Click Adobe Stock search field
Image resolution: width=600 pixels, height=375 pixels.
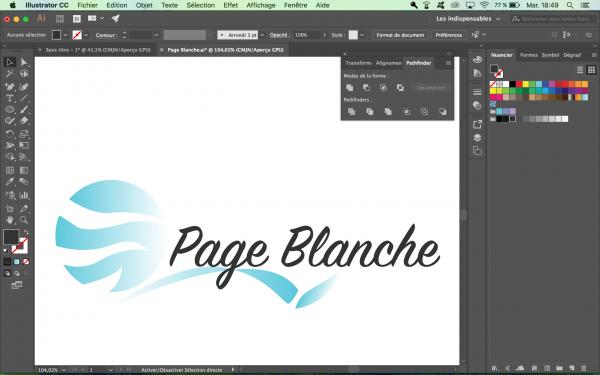click(x=555, y=19)
